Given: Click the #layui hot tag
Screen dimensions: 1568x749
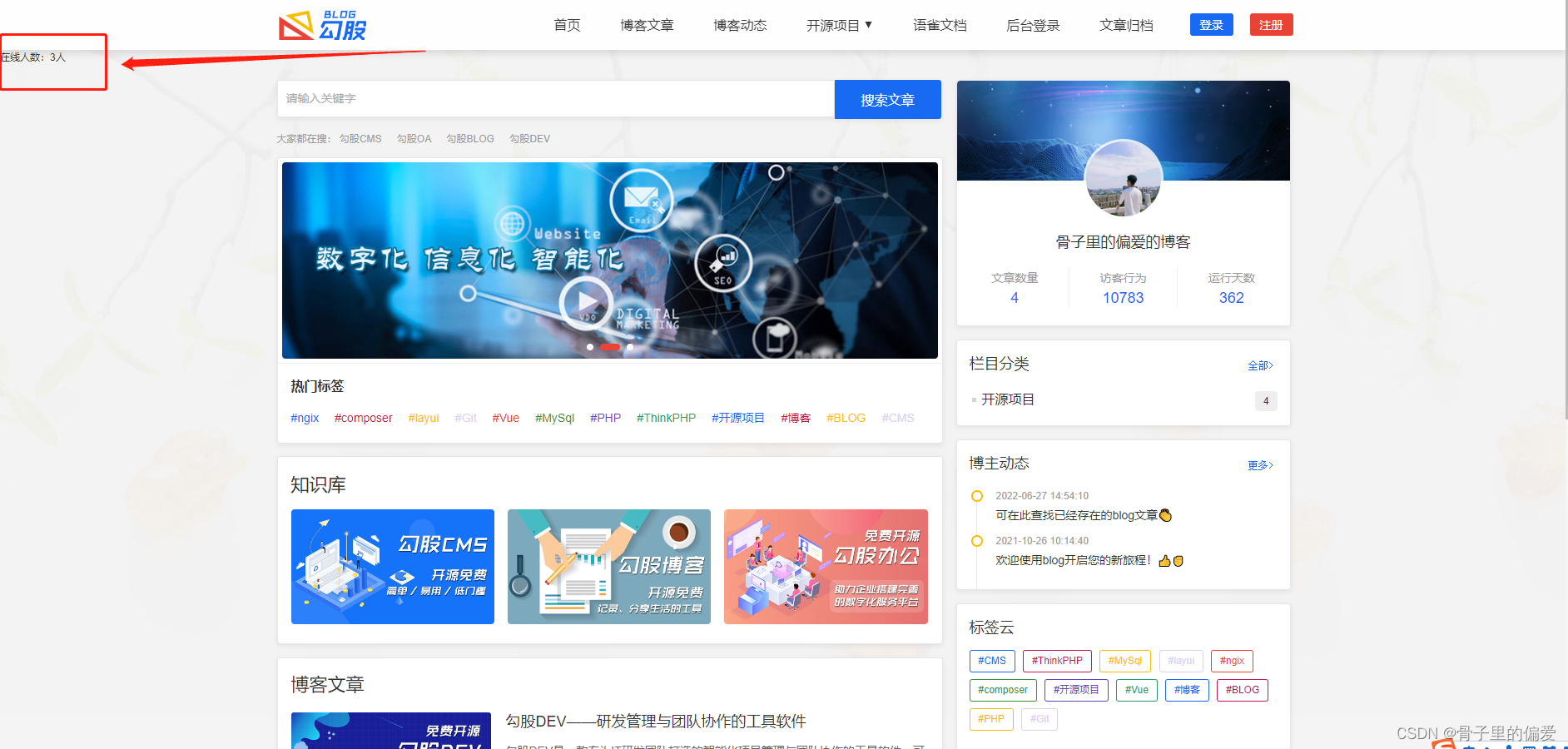Looking at the screenshot, I should [x=424, y=418].
